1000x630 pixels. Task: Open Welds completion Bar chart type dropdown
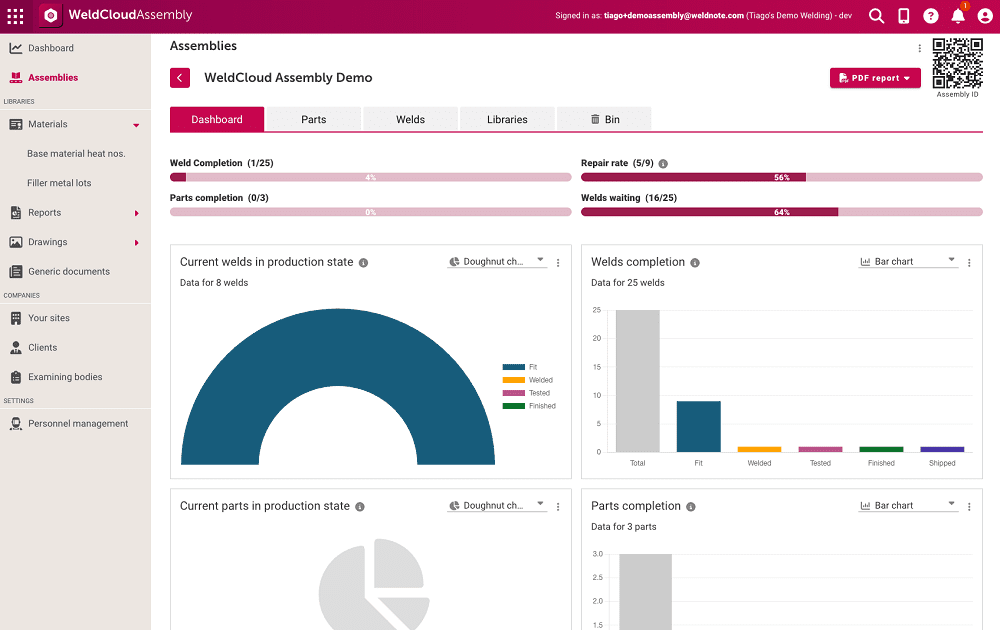[x=908, y=262]
